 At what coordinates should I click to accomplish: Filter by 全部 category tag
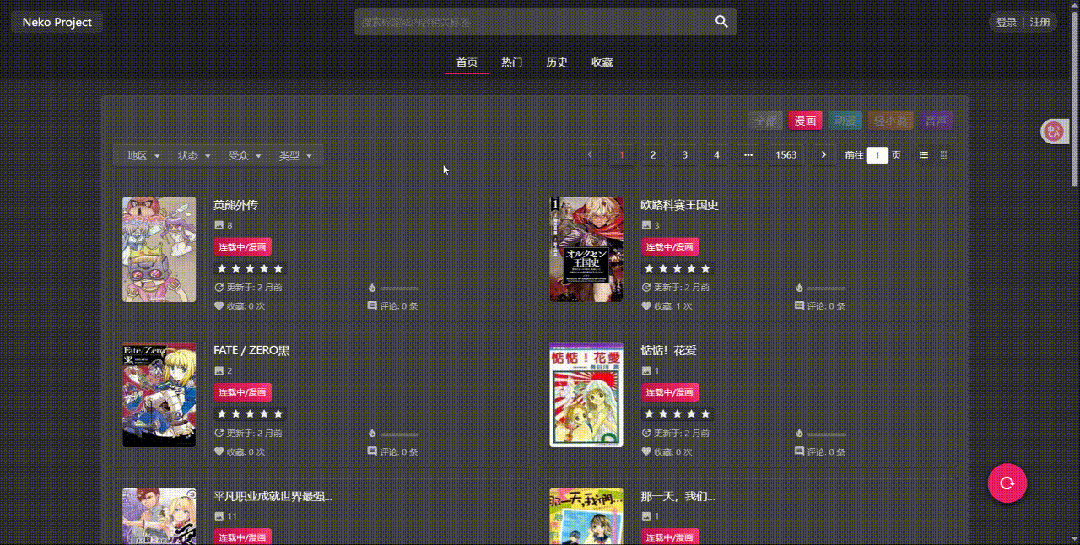coord(765,121)
